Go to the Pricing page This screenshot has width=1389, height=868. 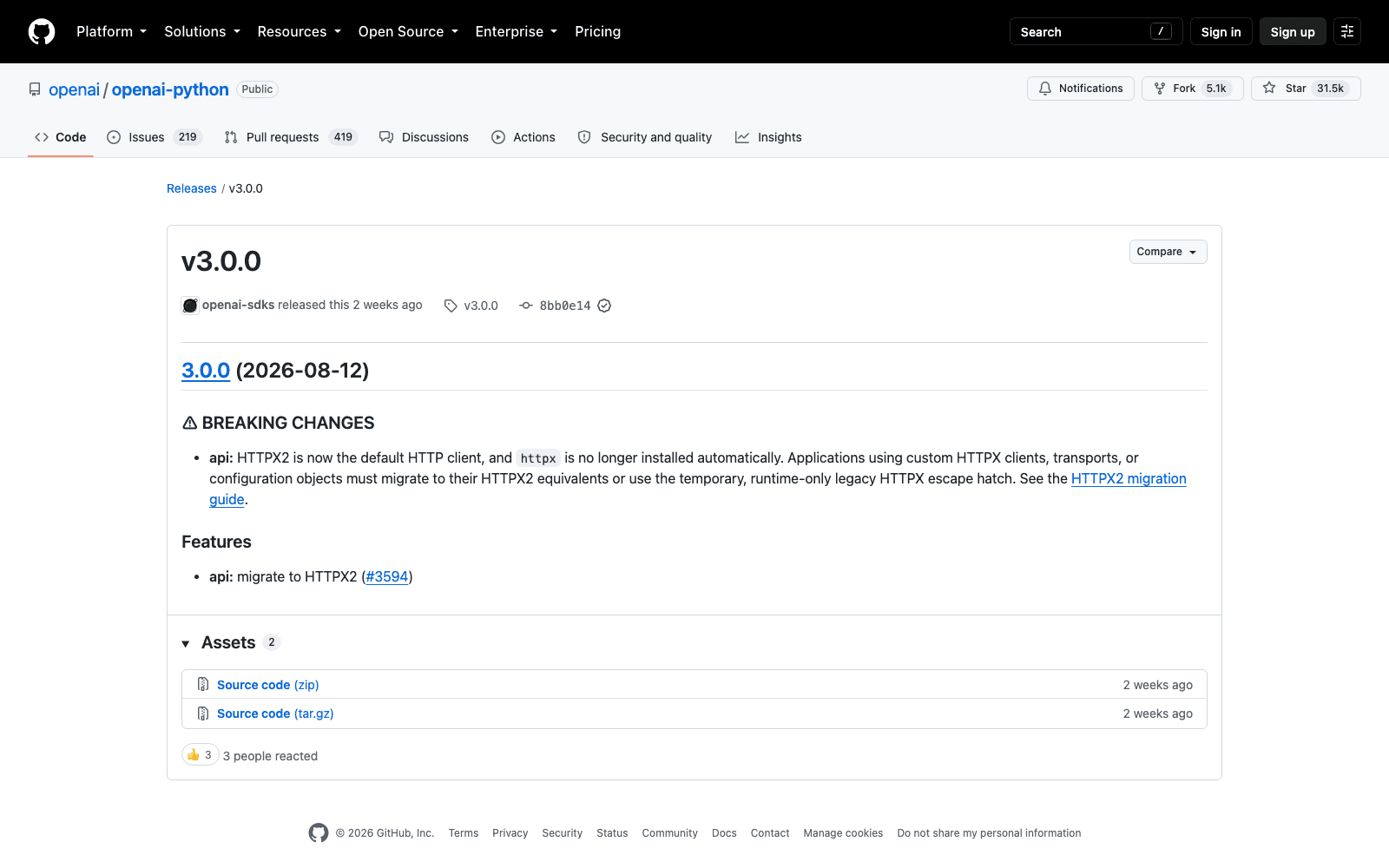pos(597,31)
